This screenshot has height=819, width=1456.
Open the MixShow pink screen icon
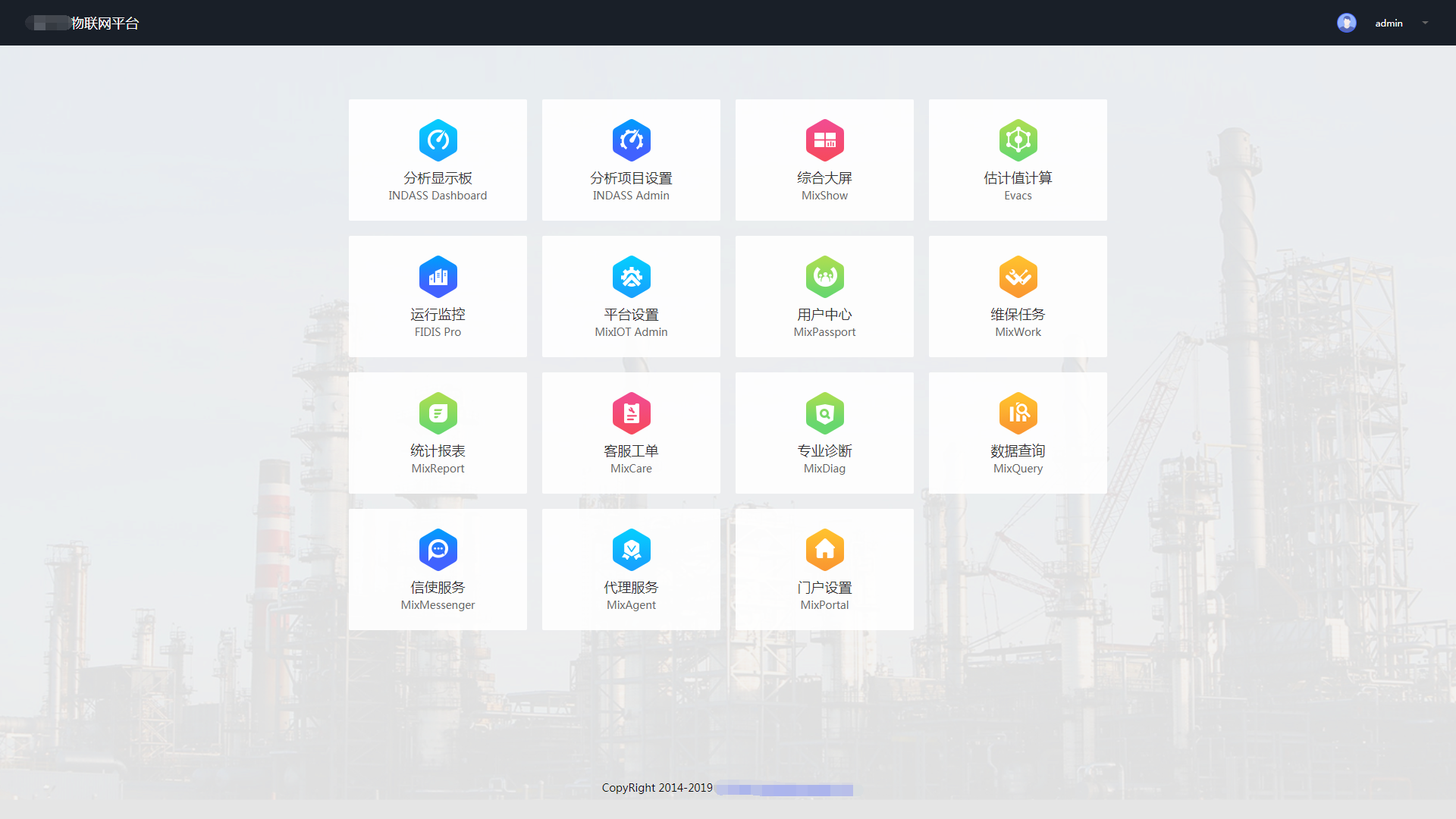click(x=824, y=140)
